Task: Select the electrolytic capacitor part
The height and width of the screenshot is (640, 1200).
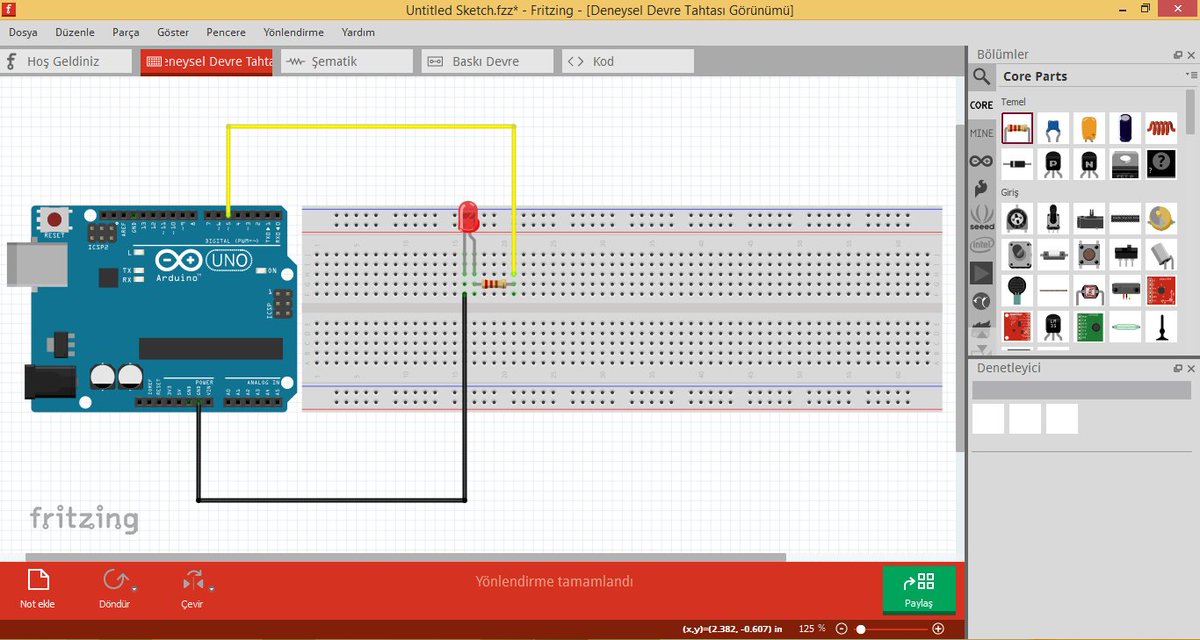Action: pyautogui.click(x=1125, y=128)
